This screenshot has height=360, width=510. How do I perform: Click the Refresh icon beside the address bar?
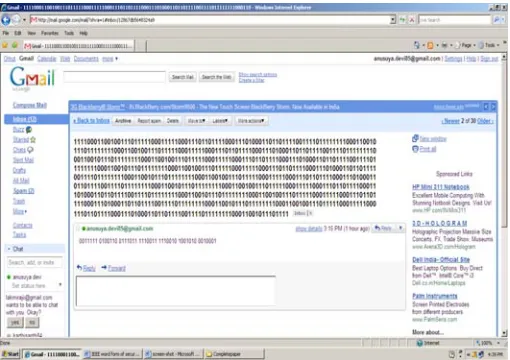tap(403, 20)
